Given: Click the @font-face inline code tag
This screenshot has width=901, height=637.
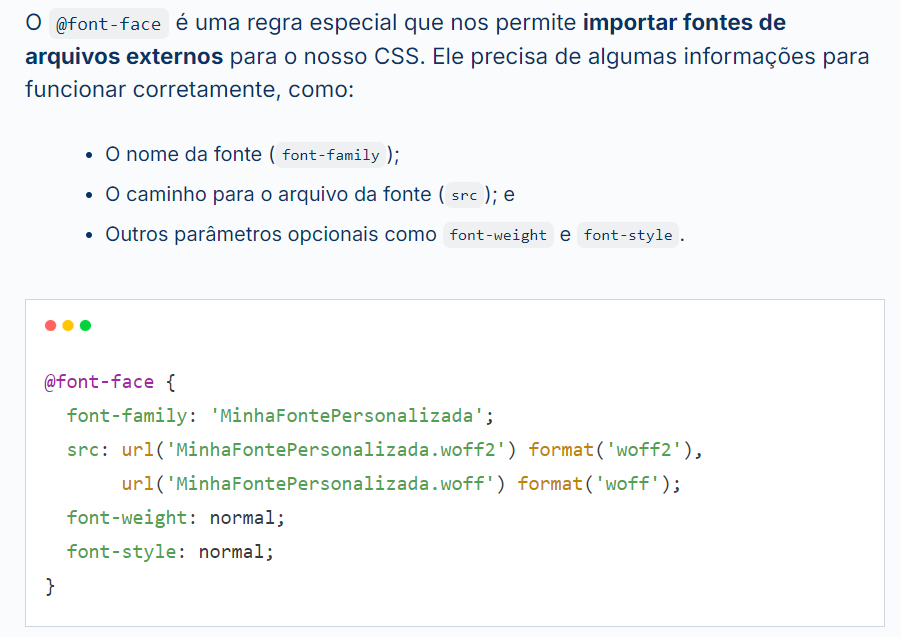Looking at the screenshot, I should click(x=109, y=24).
